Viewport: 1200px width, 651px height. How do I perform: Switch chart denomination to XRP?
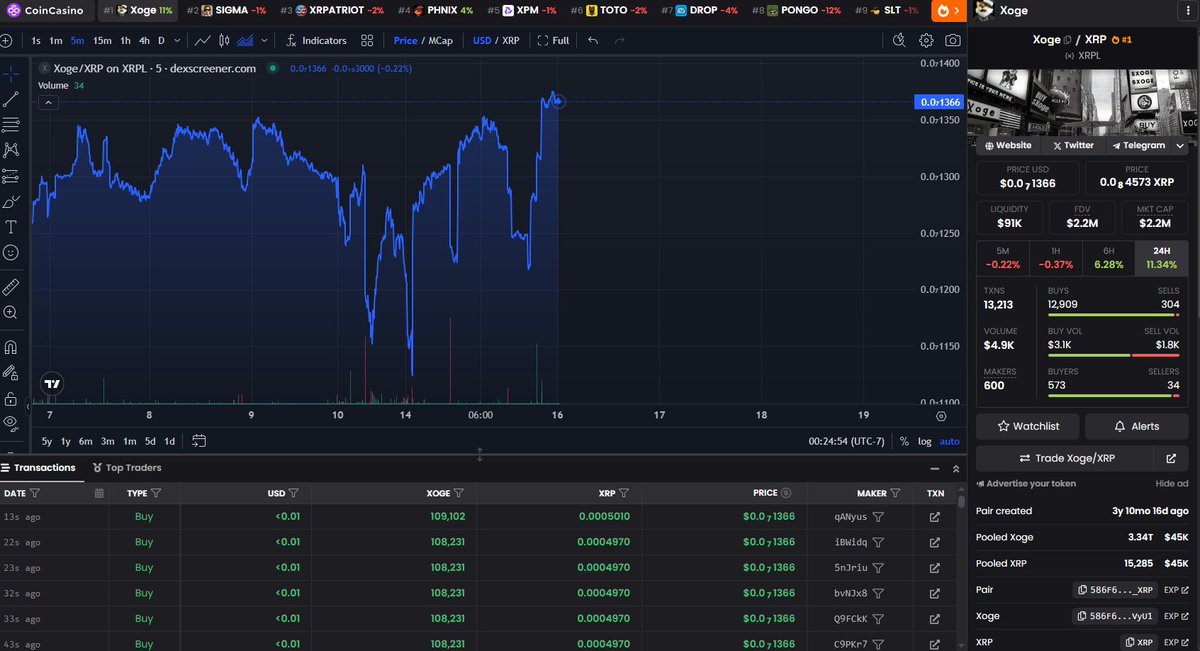tap(511, 41)
